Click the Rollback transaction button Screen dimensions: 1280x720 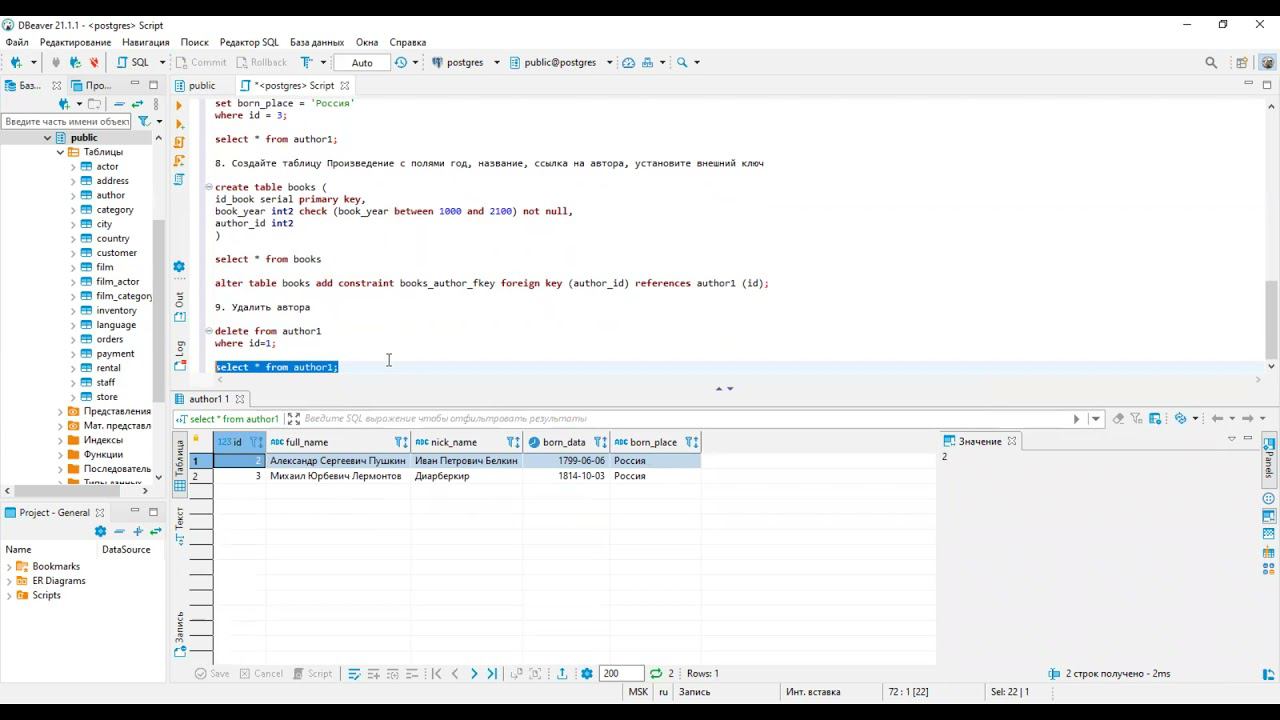pyautogui.click(x=261, y=62)
